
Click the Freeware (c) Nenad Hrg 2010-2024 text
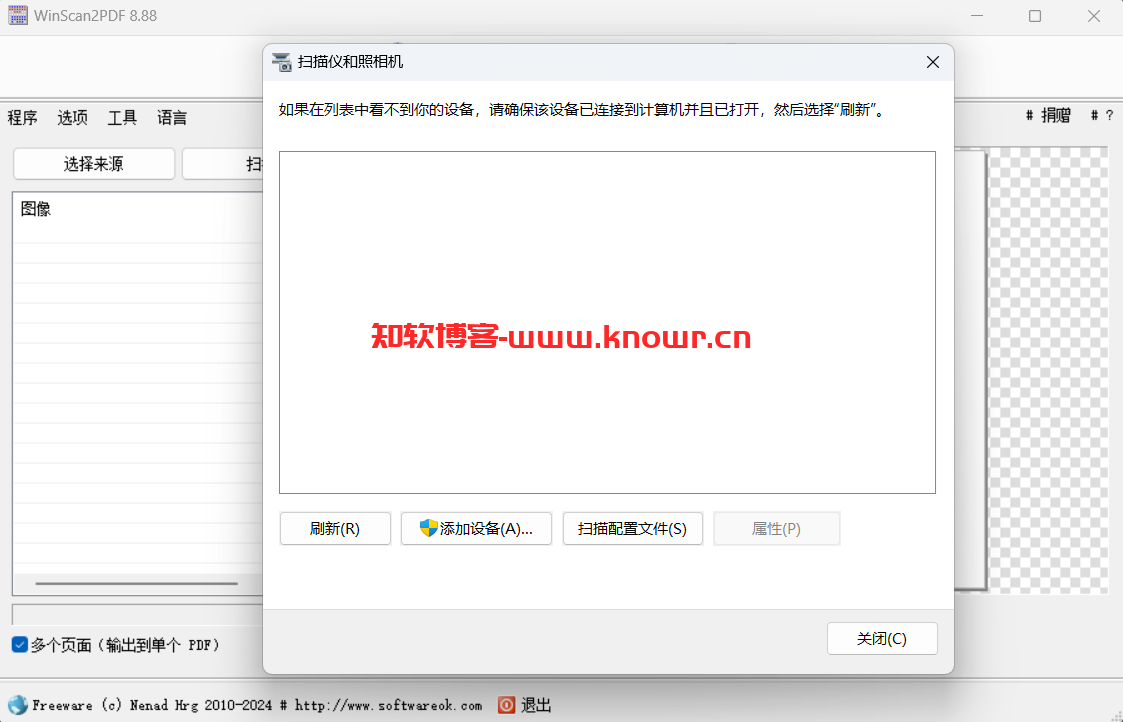click(x=153, y=706)
